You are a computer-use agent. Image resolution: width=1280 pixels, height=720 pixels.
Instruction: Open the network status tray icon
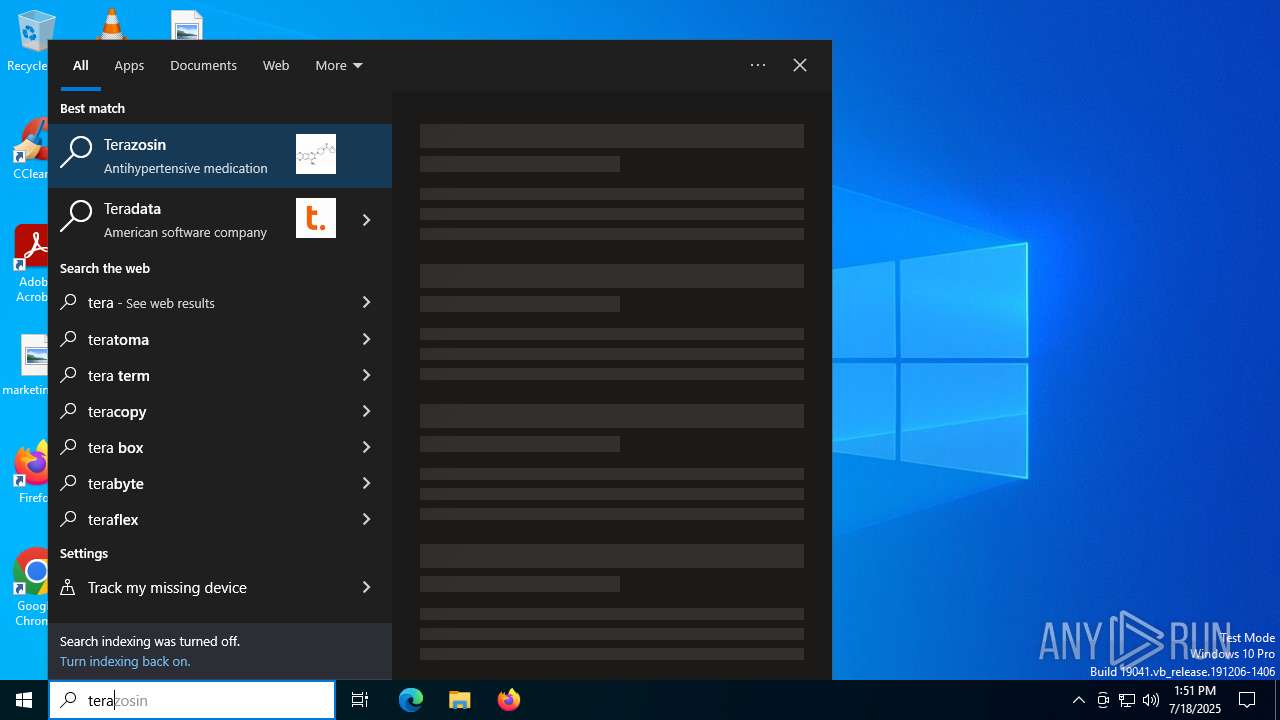click(1127, 700)
